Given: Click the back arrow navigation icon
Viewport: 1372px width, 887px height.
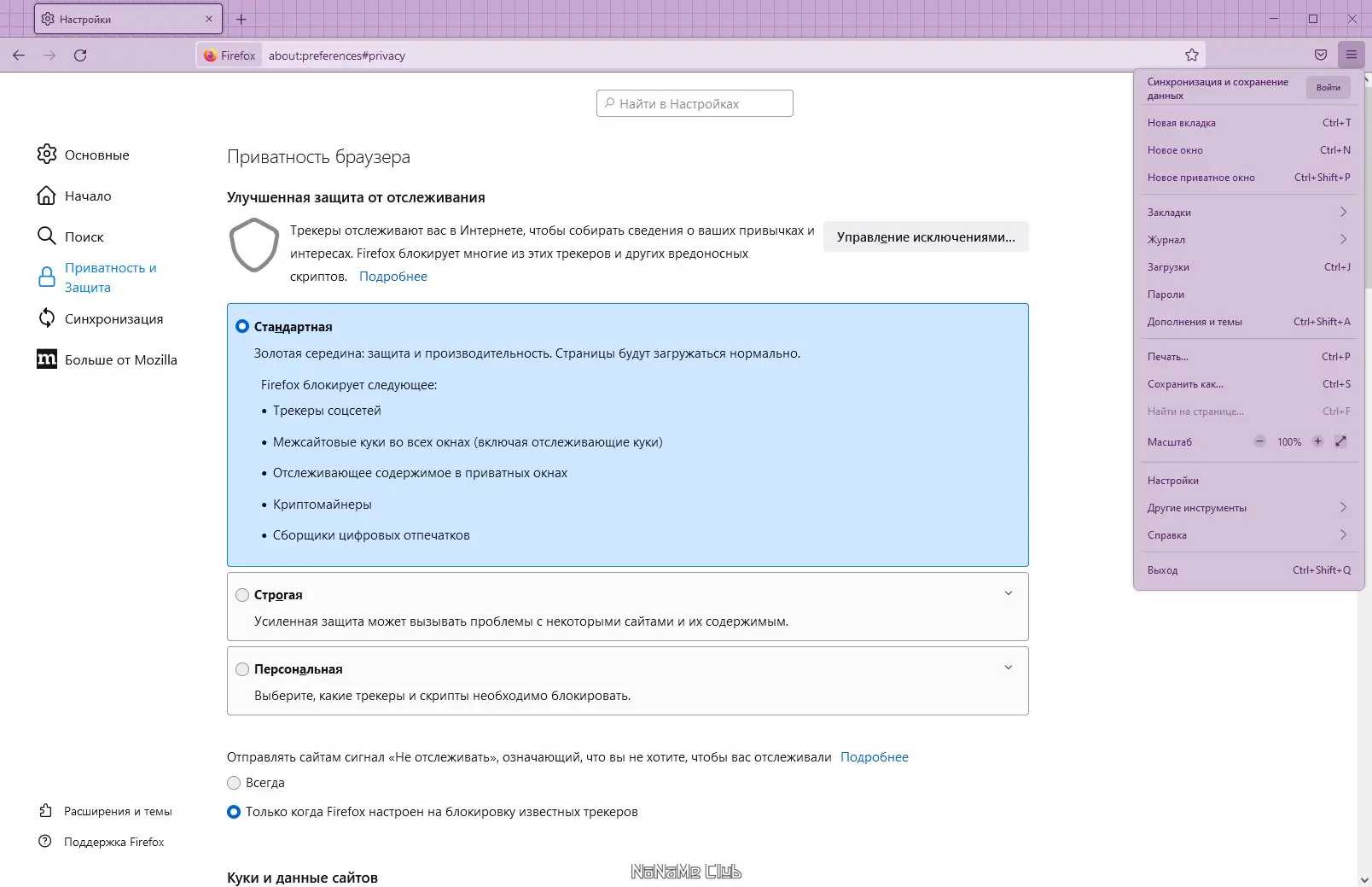Looking at the screenshot, I should pyautogui.click(x=19, y=55).
